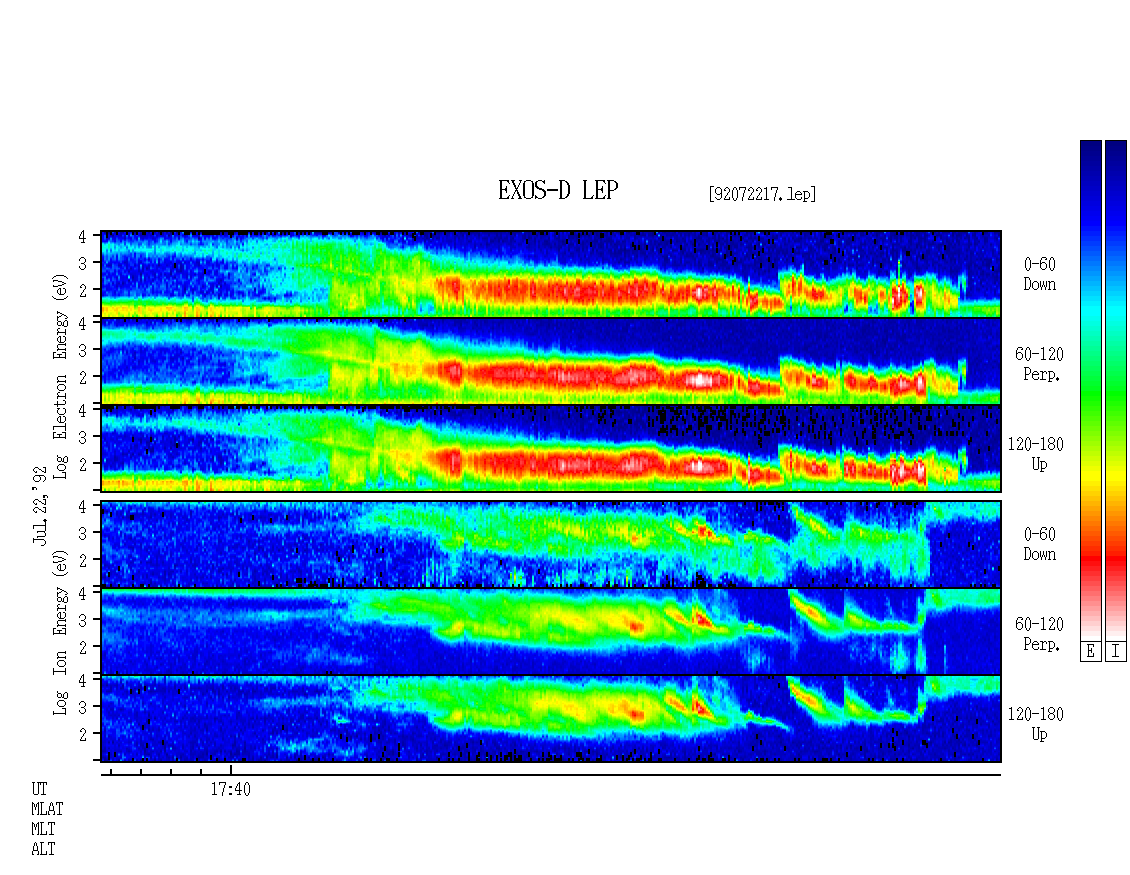The image size is (1130, 875).
Task: Click the Log Ion Energy (eV) axis label
Action: [x=61, y=632]
